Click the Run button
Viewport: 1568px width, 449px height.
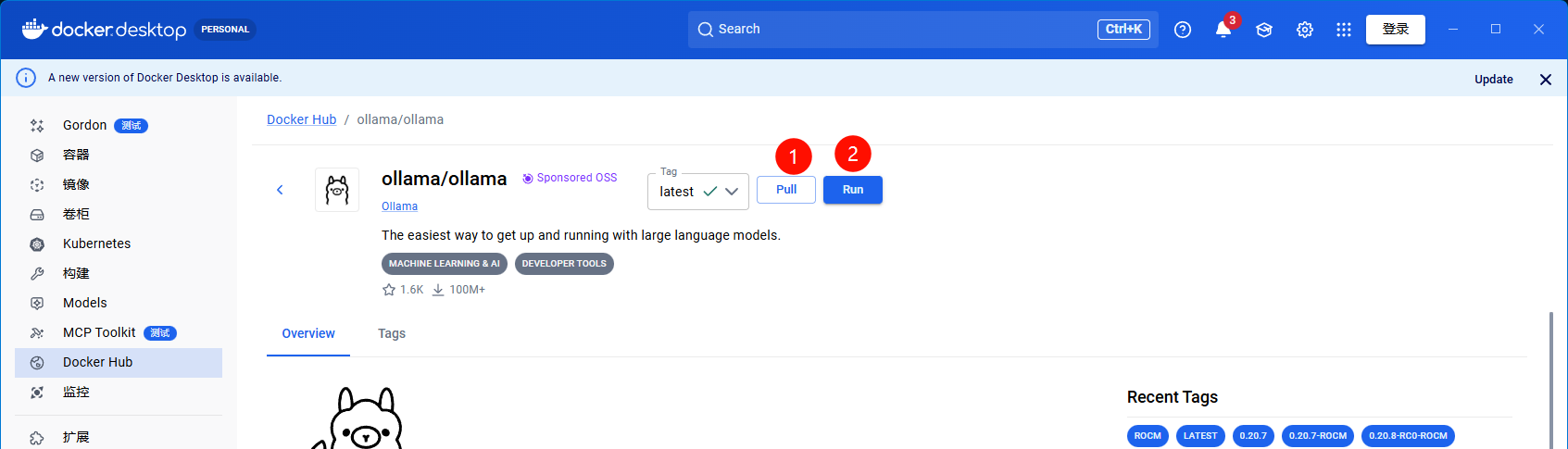pyautogui.click(x=853, y=190)
